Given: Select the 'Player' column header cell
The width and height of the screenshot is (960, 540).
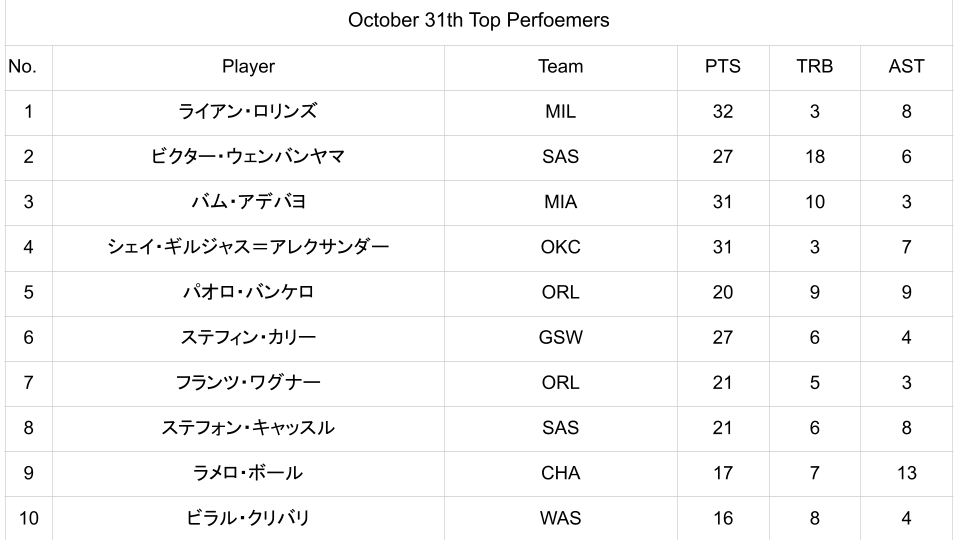Looking at the screenshot, I should [x=248, y=67].
